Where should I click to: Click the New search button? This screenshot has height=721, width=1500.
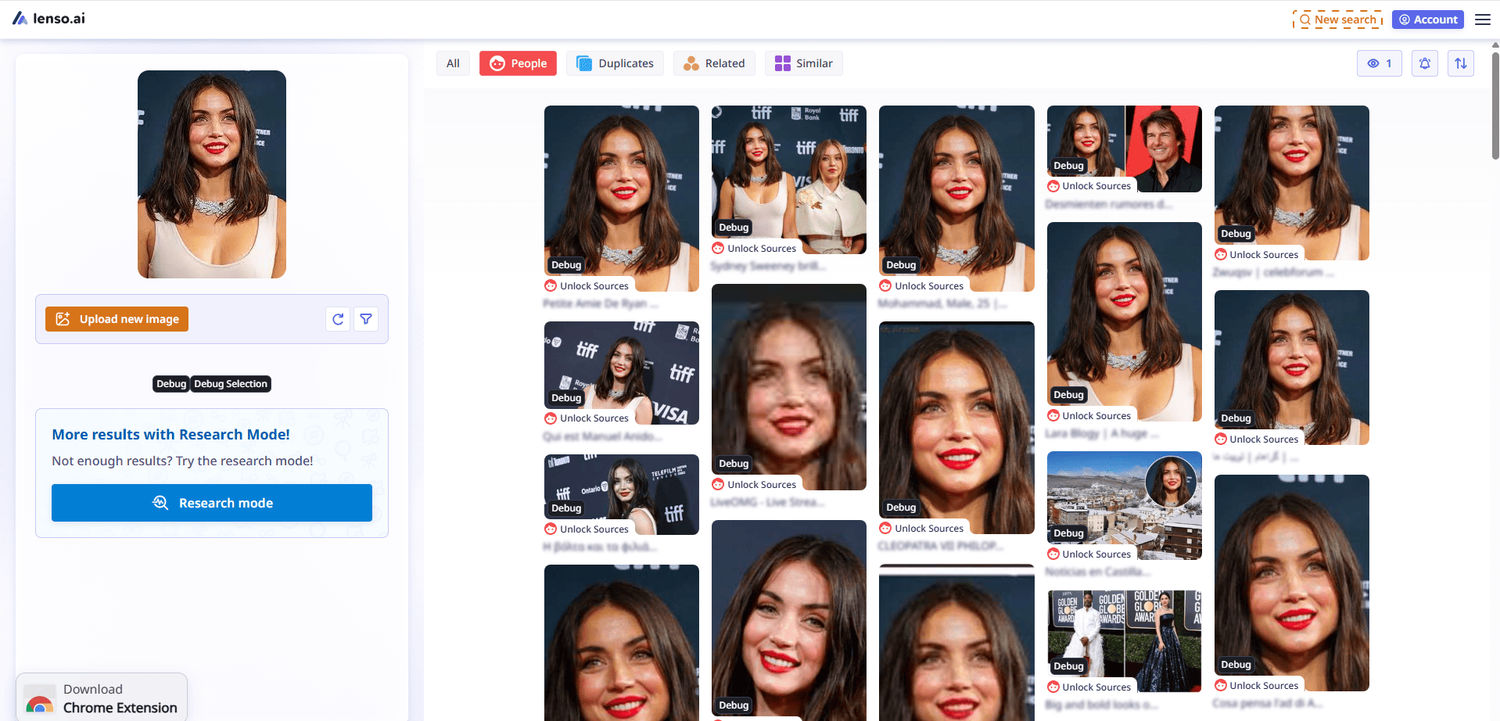point(1337,19)
